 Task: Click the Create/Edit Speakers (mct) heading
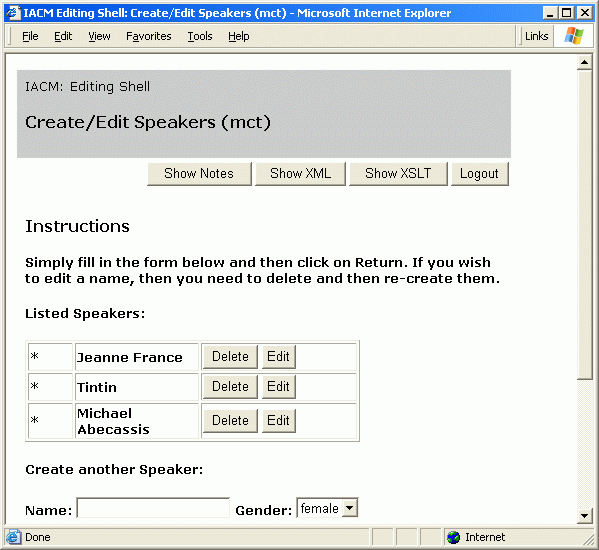point(148,122)
